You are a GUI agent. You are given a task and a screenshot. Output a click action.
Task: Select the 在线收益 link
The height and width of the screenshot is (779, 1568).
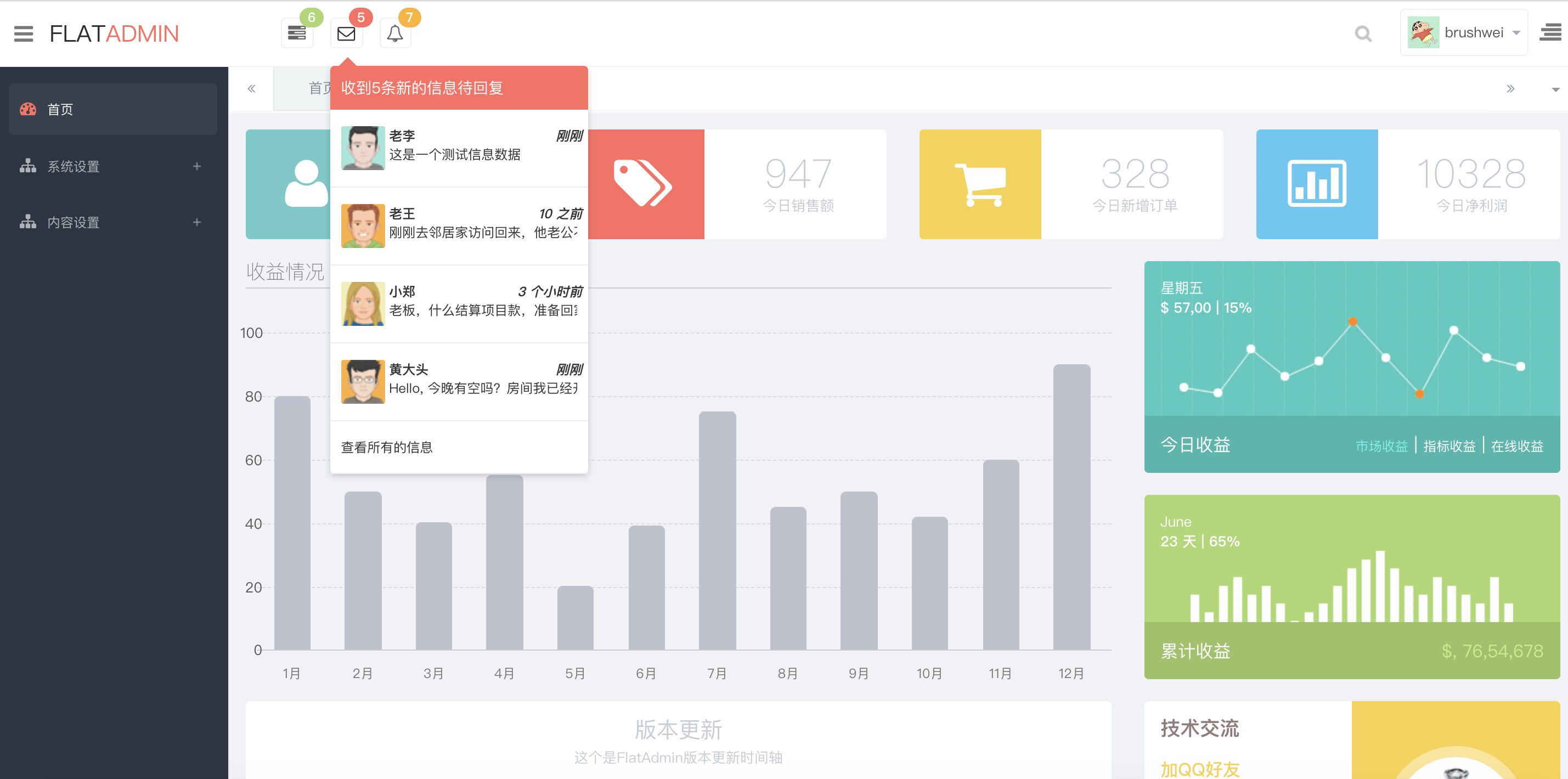click(x=1517, y=446)
